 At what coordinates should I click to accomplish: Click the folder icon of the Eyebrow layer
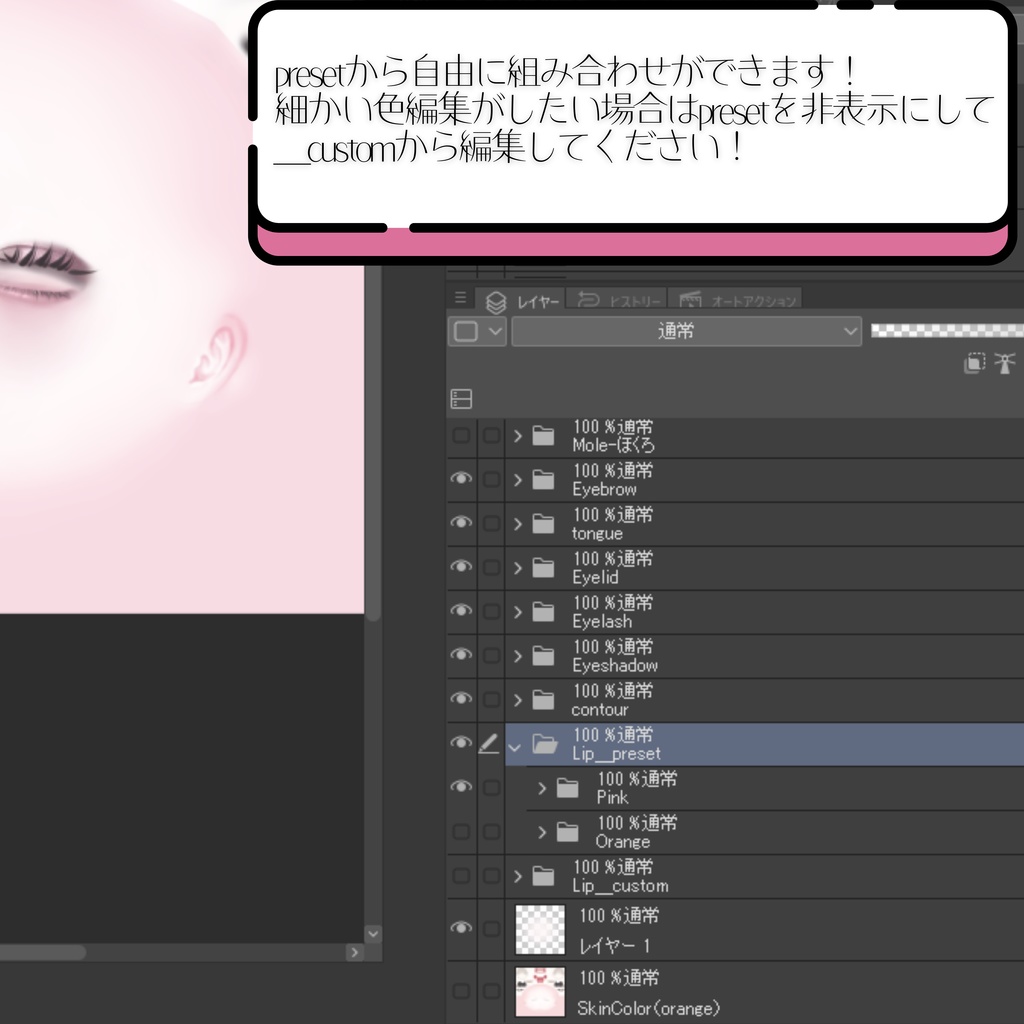click(x=541, y=478)
